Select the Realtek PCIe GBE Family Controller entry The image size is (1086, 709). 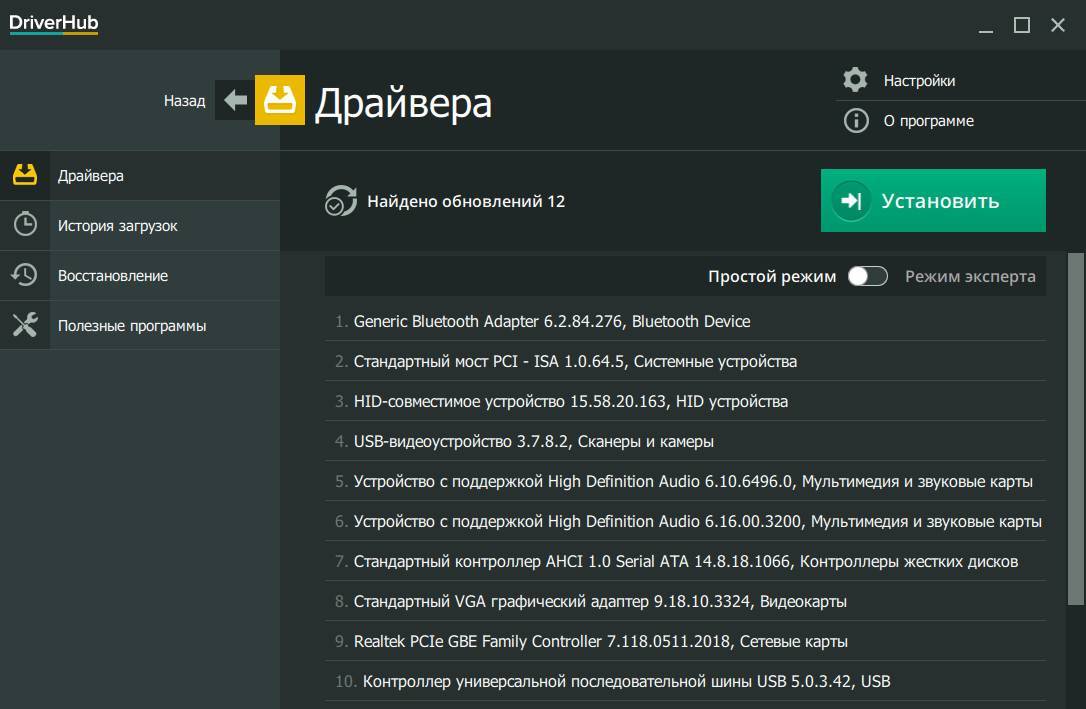point(600,641)
